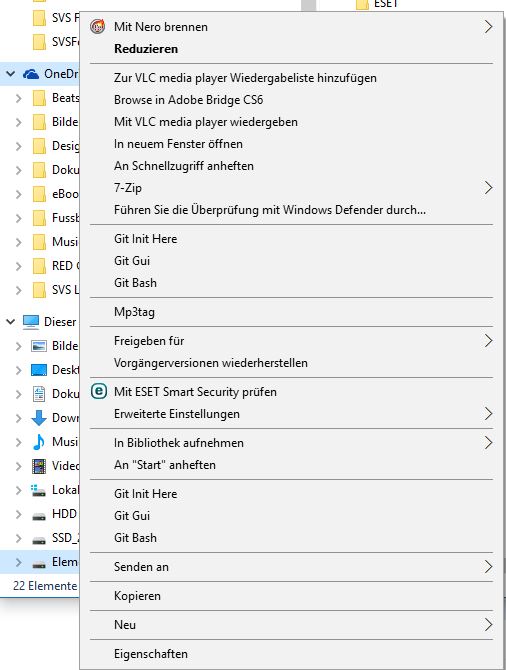The width and height of the screenshot is (506, 670).
Task: Select Kopieren from the context menu
Action: [x=291, y=596]
